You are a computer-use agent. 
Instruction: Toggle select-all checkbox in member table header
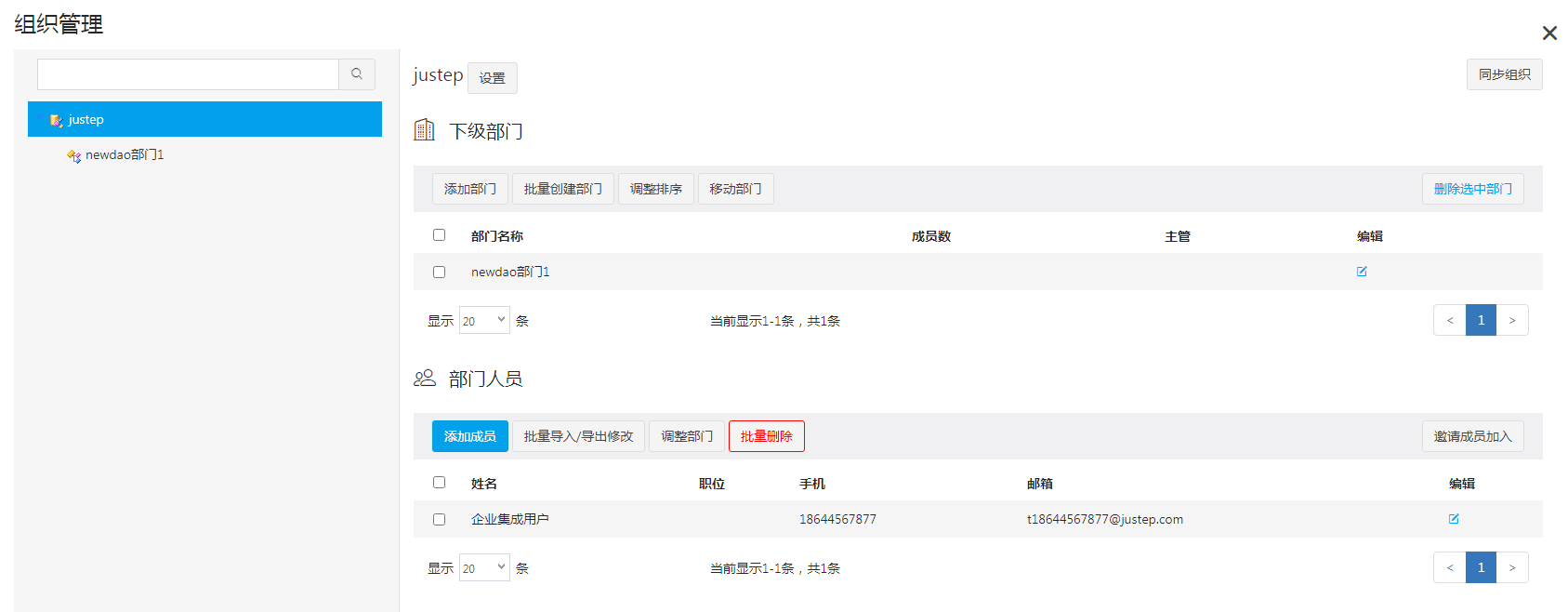439,483
